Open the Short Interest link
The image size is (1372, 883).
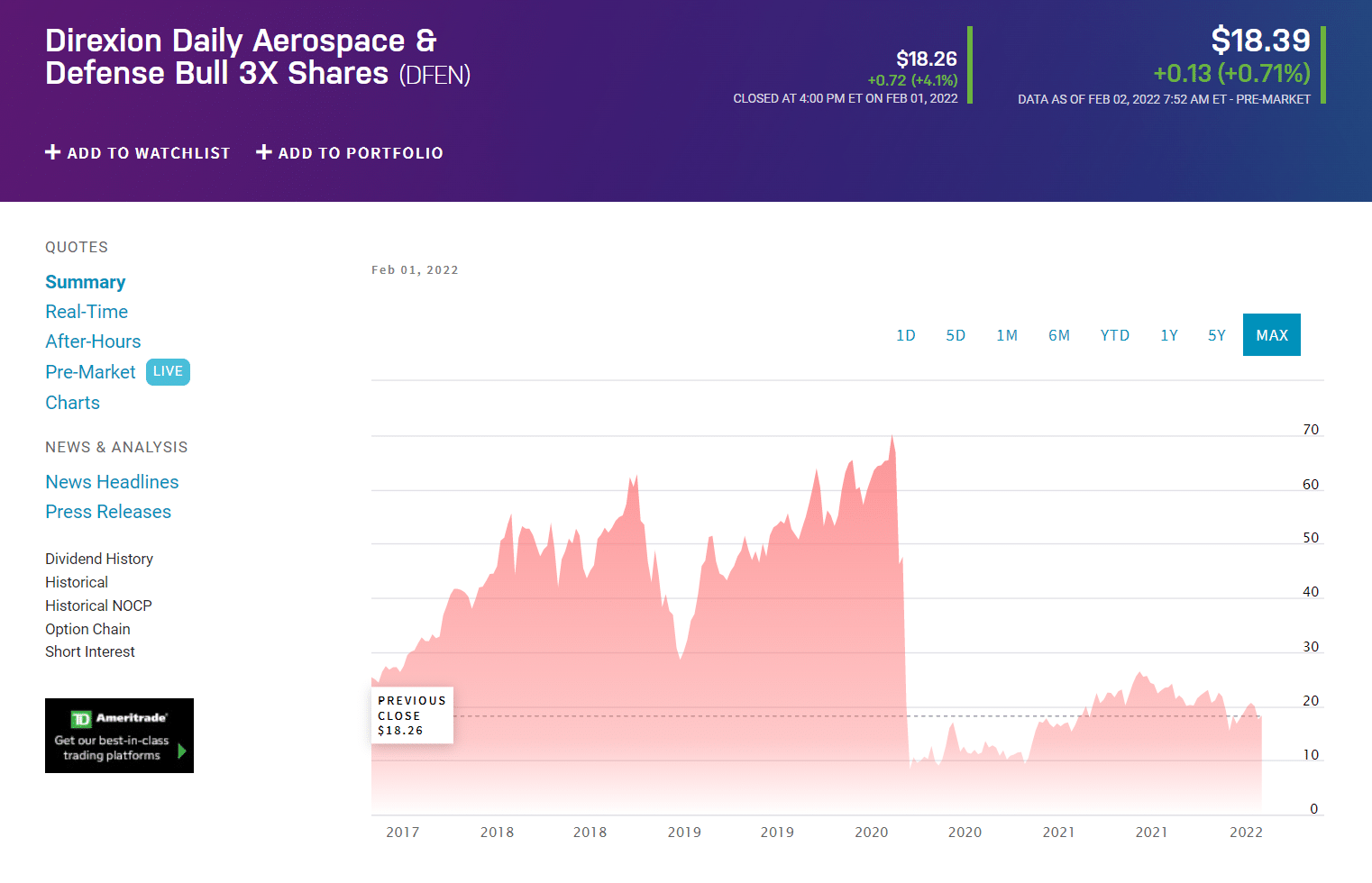coord(90,651)
